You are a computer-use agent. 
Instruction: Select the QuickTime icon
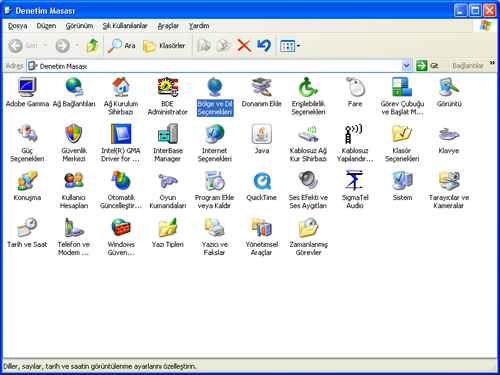click(x=262, y=186)
